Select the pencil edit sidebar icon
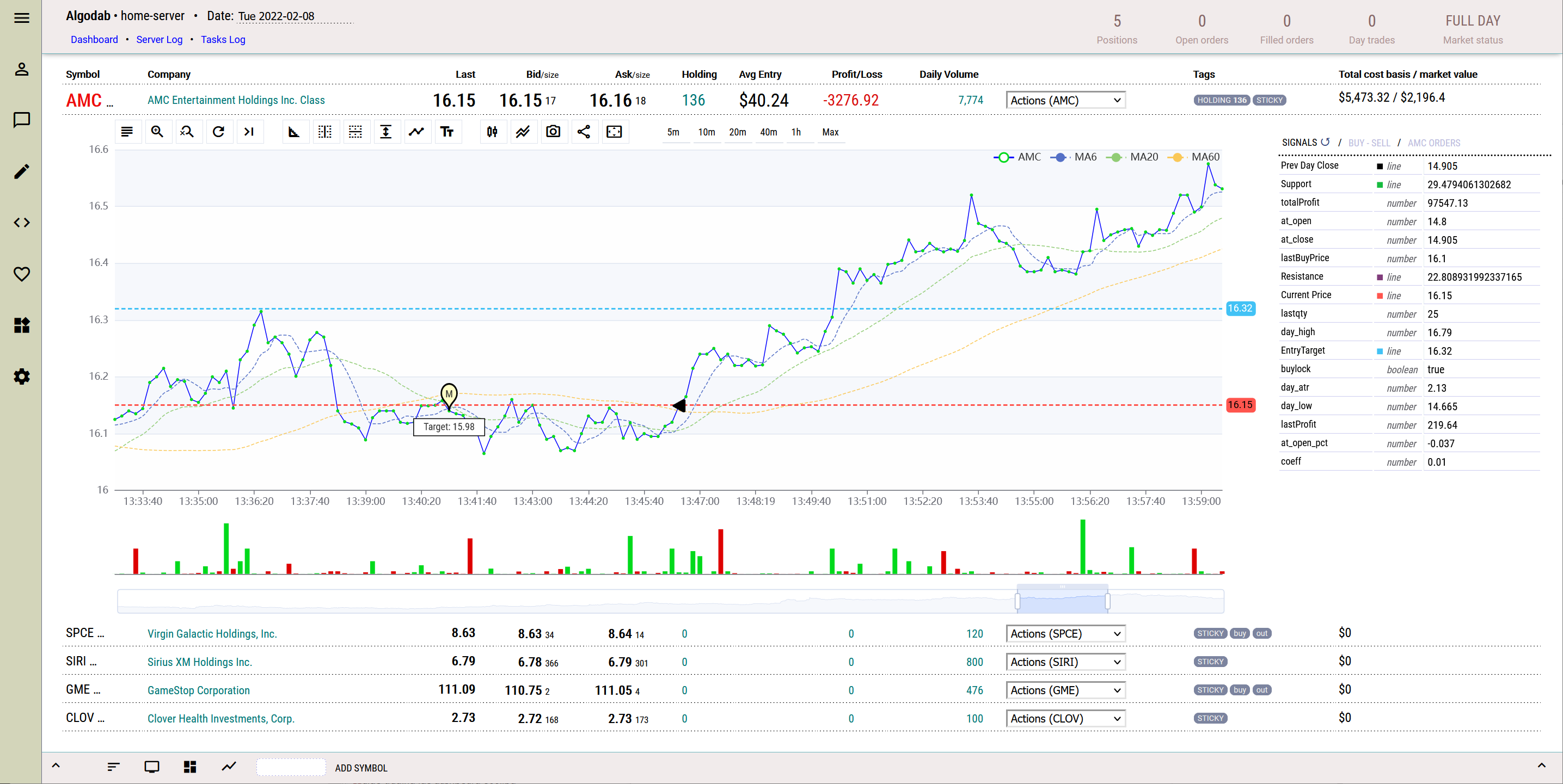Viewport: 1563px width, 784px height. click(x=22, y=171)
